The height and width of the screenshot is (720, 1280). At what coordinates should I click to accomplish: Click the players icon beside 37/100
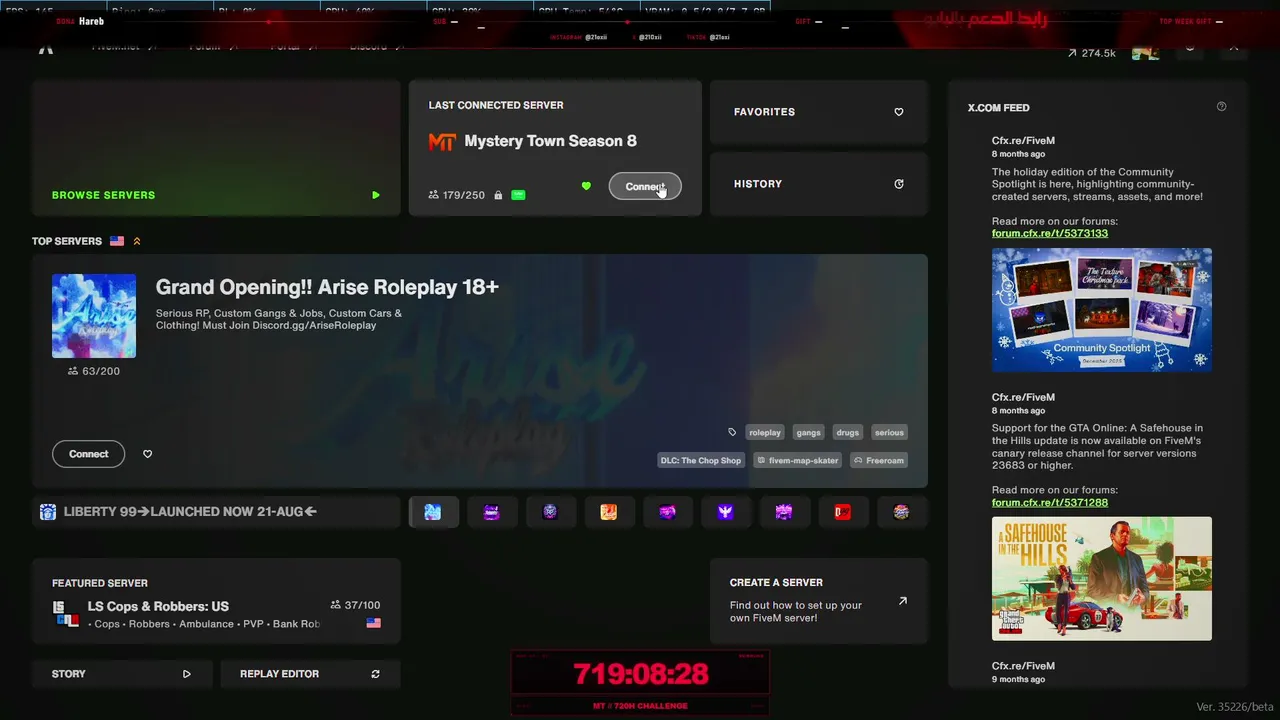(x=336, y=605)
